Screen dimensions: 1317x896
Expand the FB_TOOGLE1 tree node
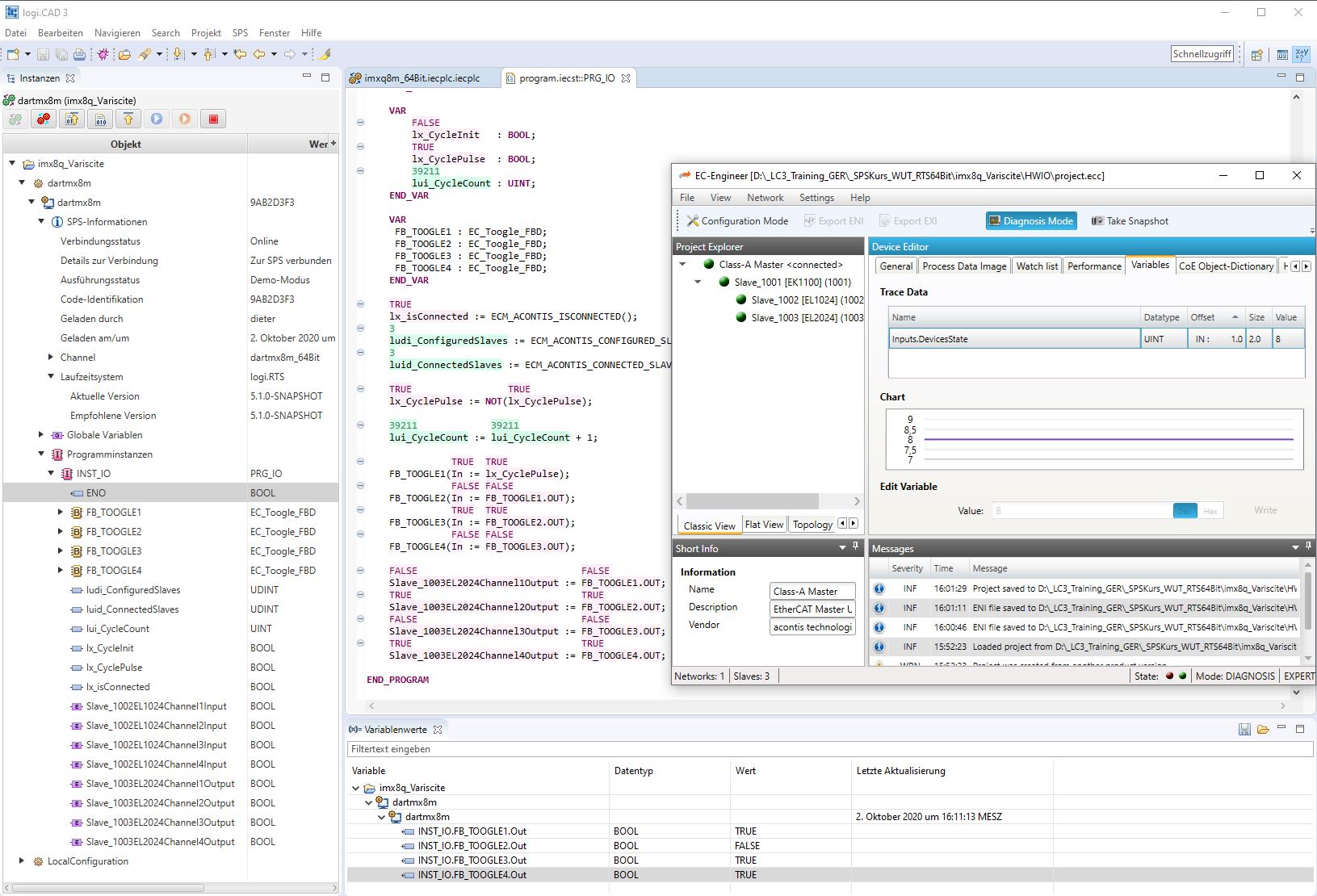(x=61, y=513)
